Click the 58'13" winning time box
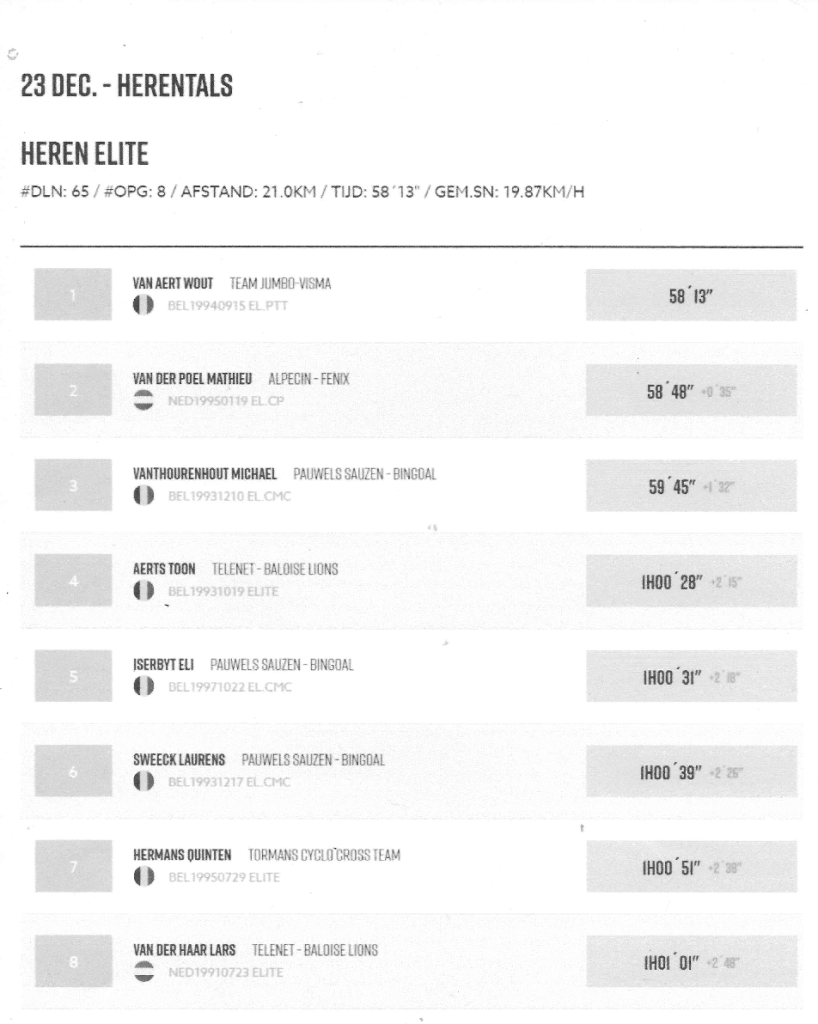The image size is (818, 1024). [x=691, y=295]
